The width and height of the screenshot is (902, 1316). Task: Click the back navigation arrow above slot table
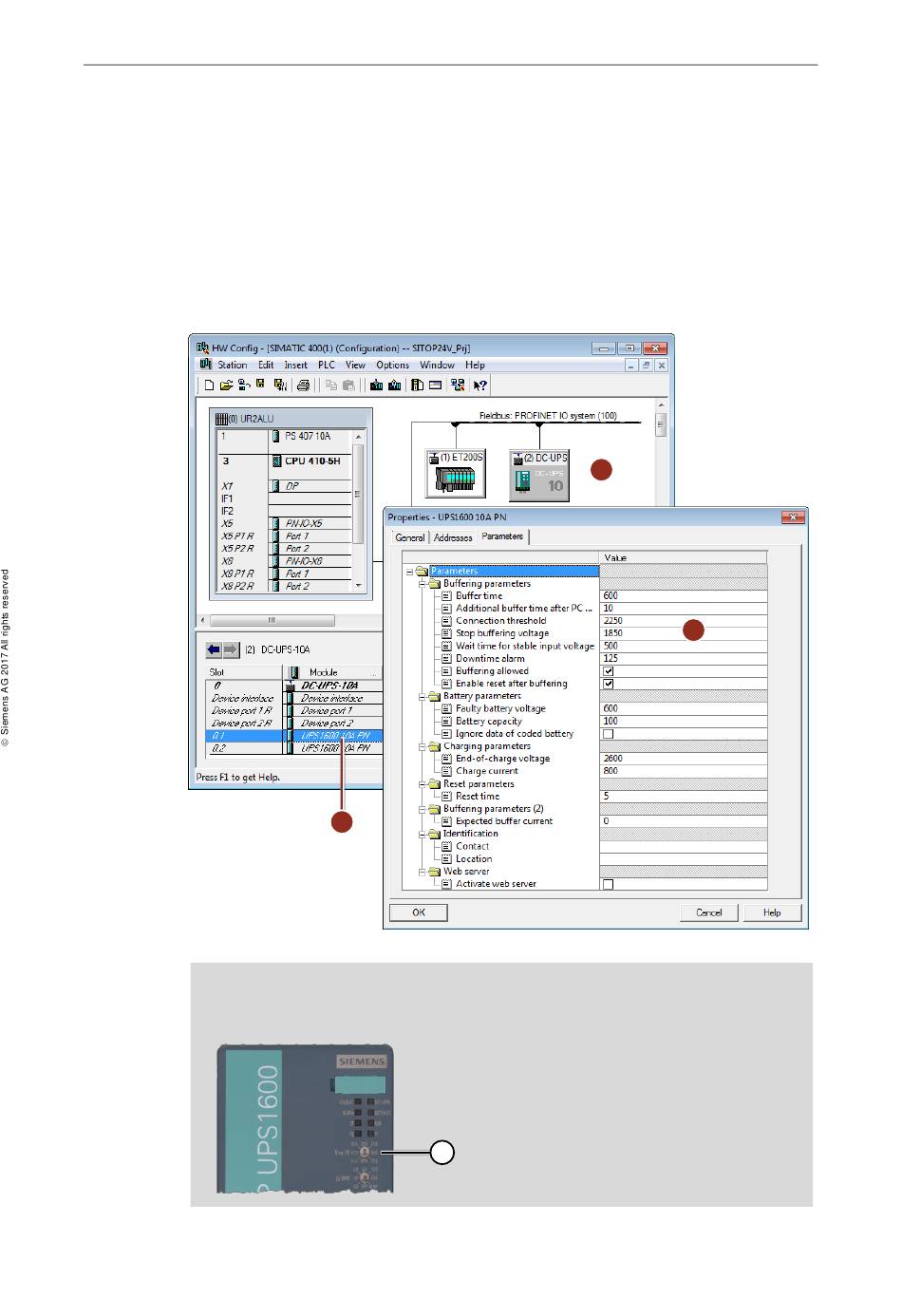click(x=214, y=649)
